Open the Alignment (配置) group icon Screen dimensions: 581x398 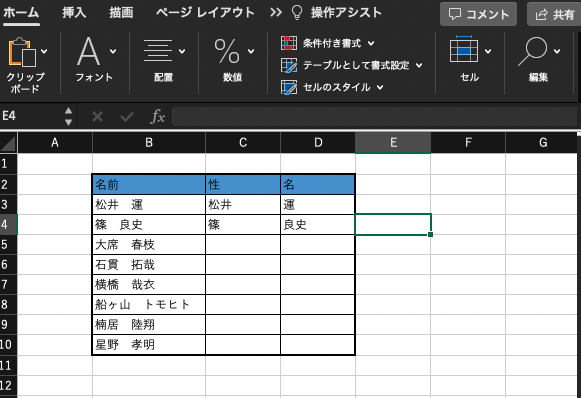158,51
